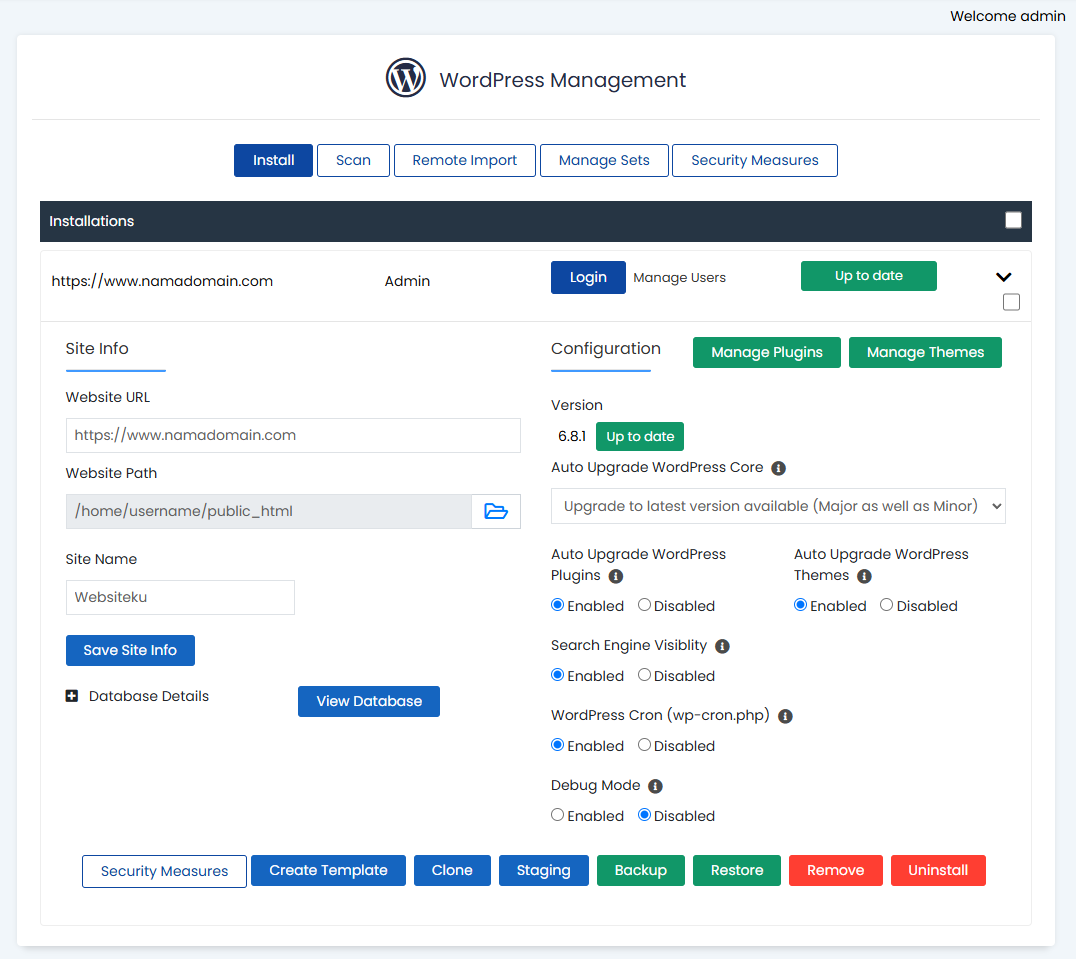The image size is (1076, 959).
Task: Open Auto Upgrade WordPress Core dropdown
Action: point(778,506)
